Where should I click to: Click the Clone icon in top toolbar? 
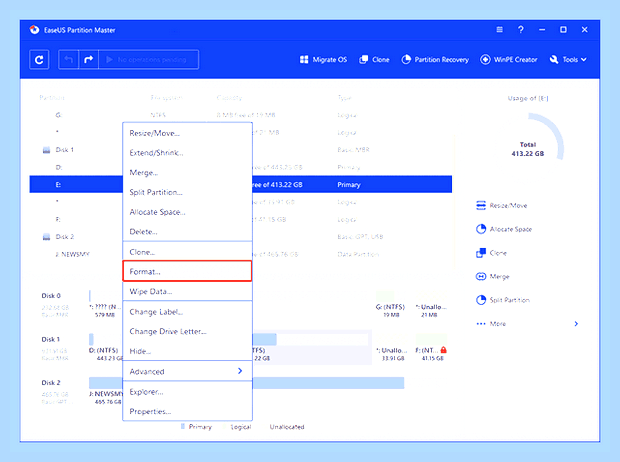(x=363, y=60)
